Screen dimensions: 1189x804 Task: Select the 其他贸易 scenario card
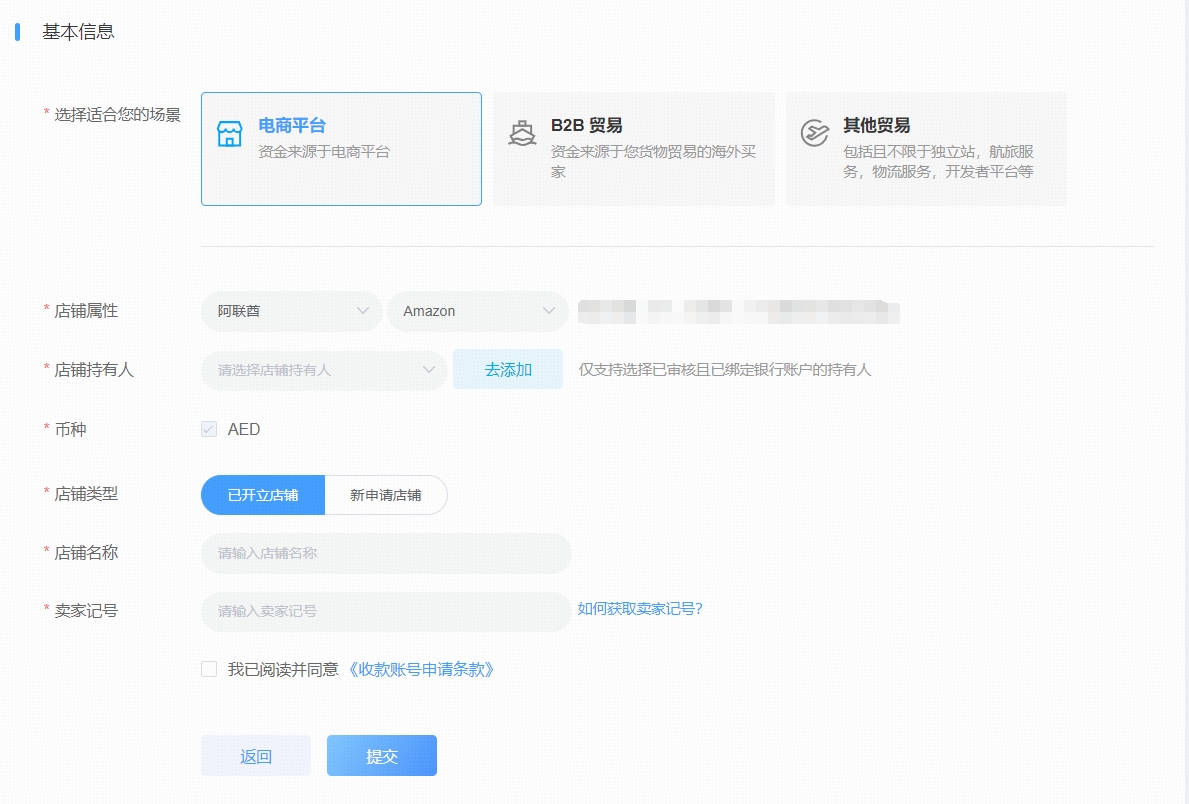click(925, 148)
